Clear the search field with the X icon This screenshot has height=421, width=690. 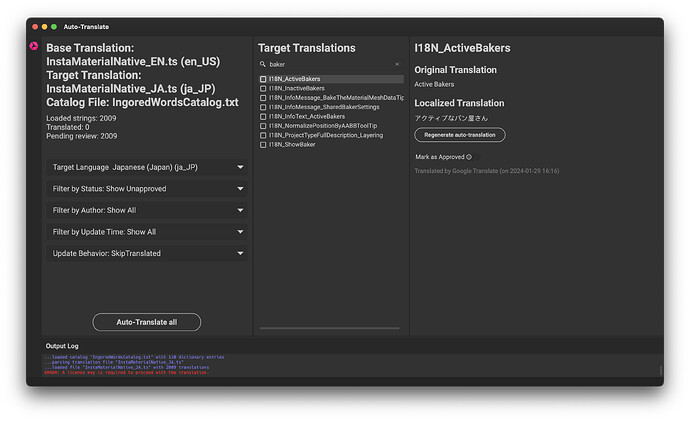(x=396, y=64)
